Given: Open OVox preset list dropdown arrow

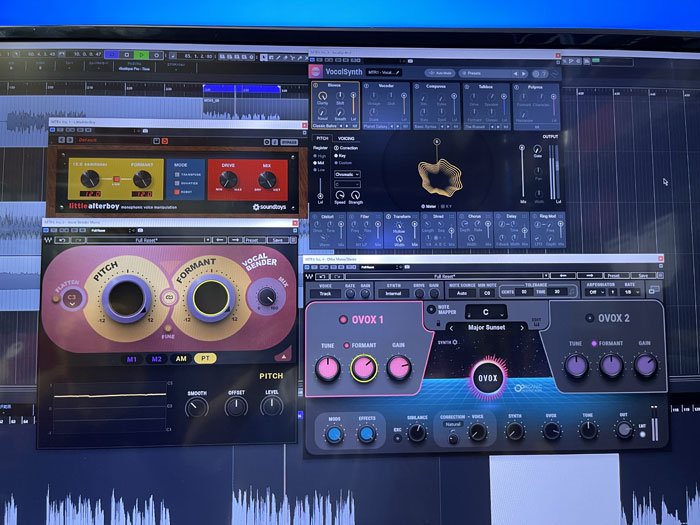Looking at the screenshot, I should pos(545,276).
